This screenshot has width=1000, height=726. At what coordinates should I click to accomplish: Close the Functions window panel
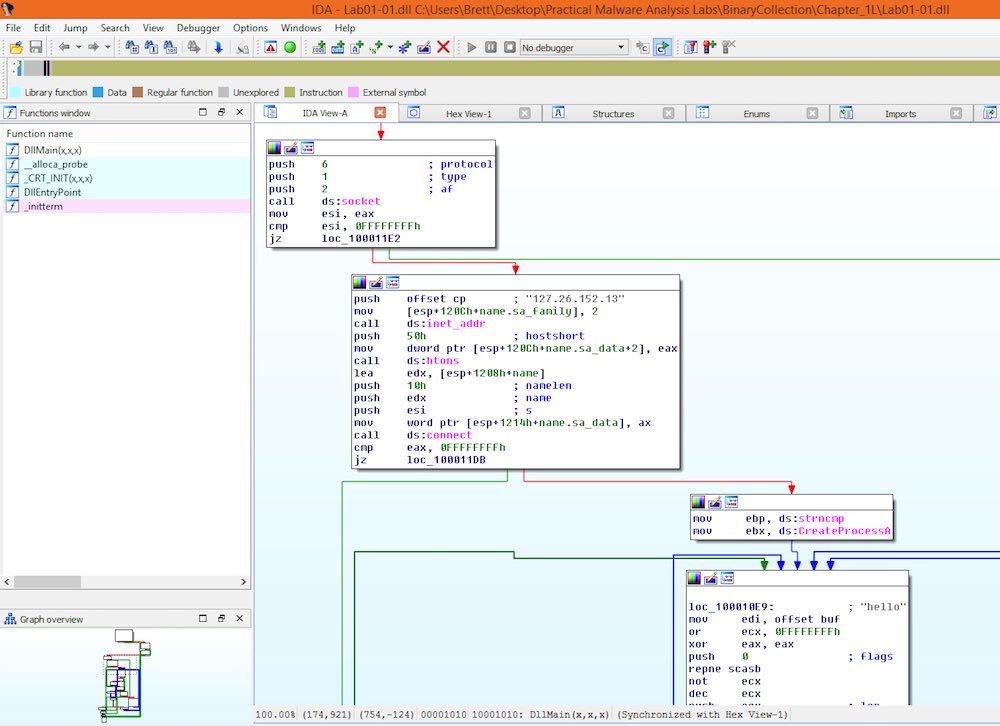(240, 112)
